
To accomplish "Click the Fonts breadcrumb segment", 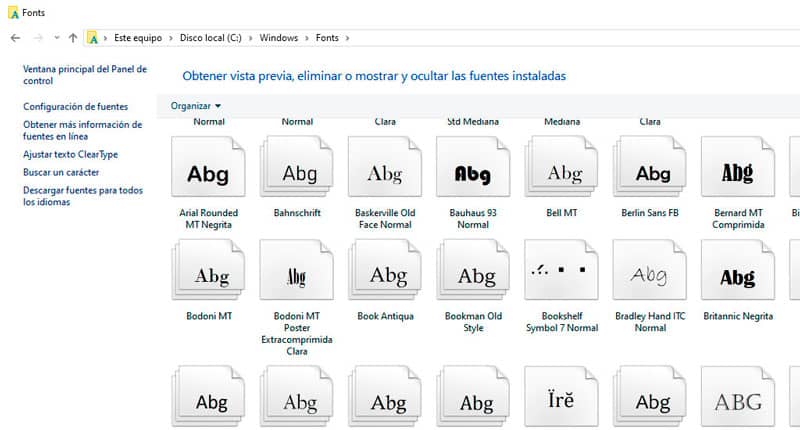I will (x=327, y=38).
